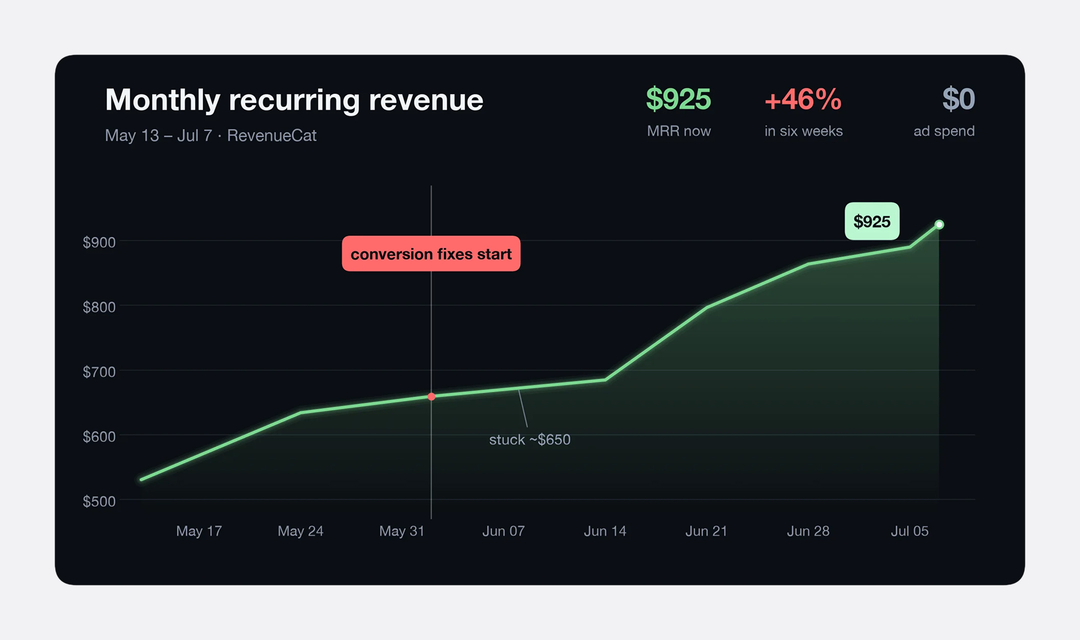Click the Jul 05 x-axis label
Screen dimensions: 1080x640
910,531
